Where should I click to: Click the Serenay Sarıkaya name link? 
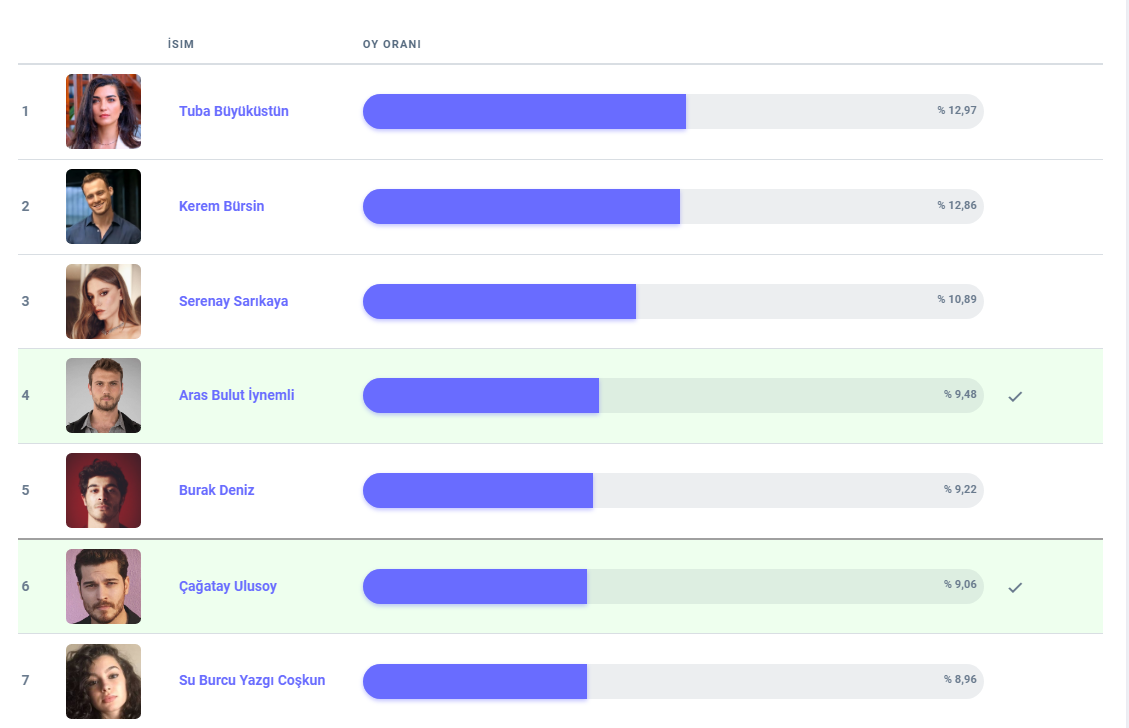coord(233,301)
